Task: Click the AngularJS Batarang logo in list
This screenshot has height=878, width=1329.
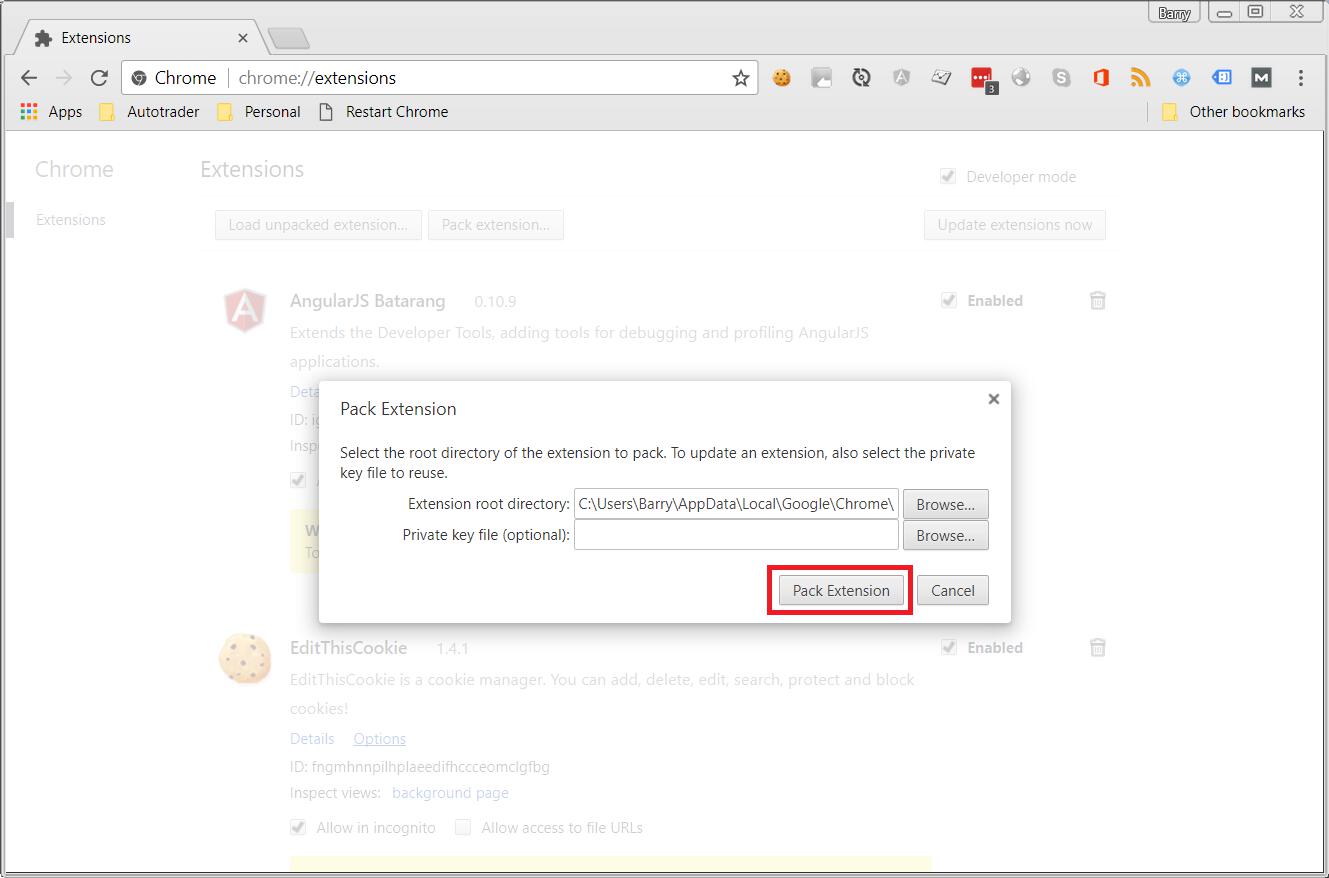Action: click(x=245, y=311)
